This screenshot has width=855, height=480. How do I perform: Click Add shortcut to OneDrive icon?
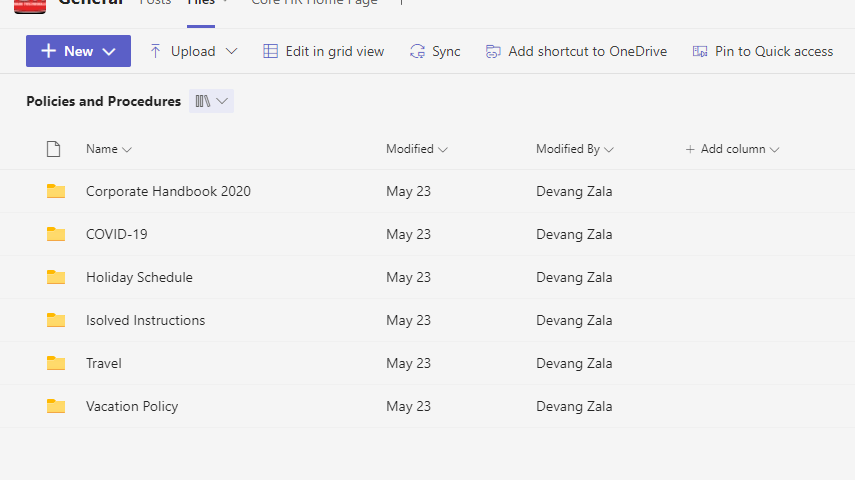coord(493,51)
